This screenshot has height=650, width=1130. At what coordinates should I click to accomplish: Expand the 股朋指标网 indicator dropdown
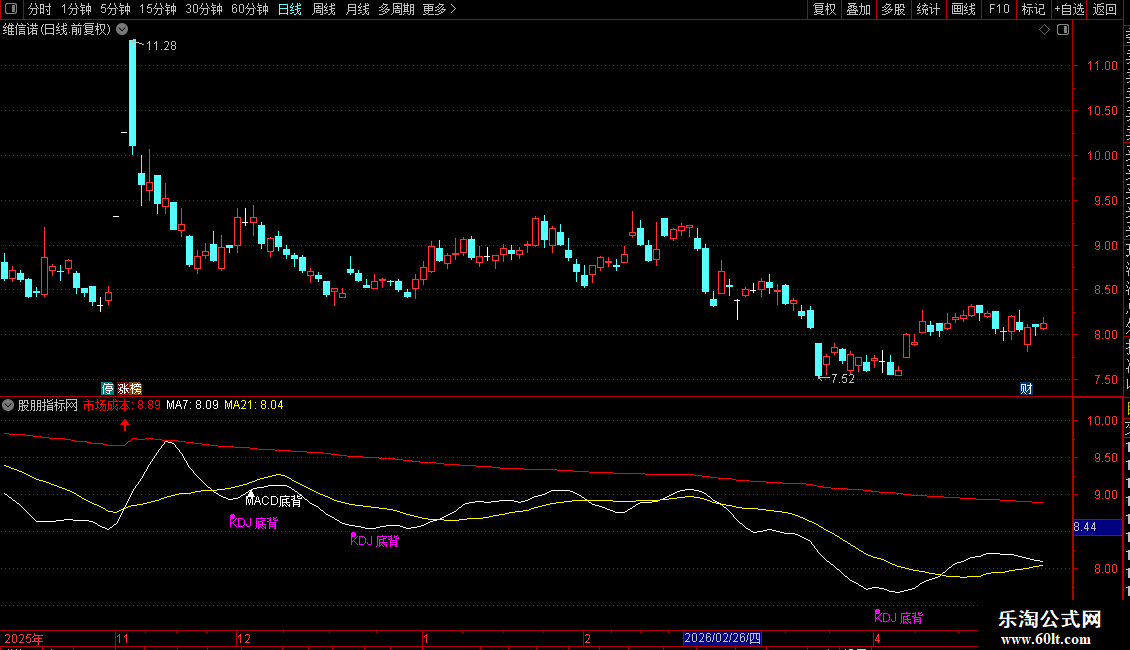(8, 405)
